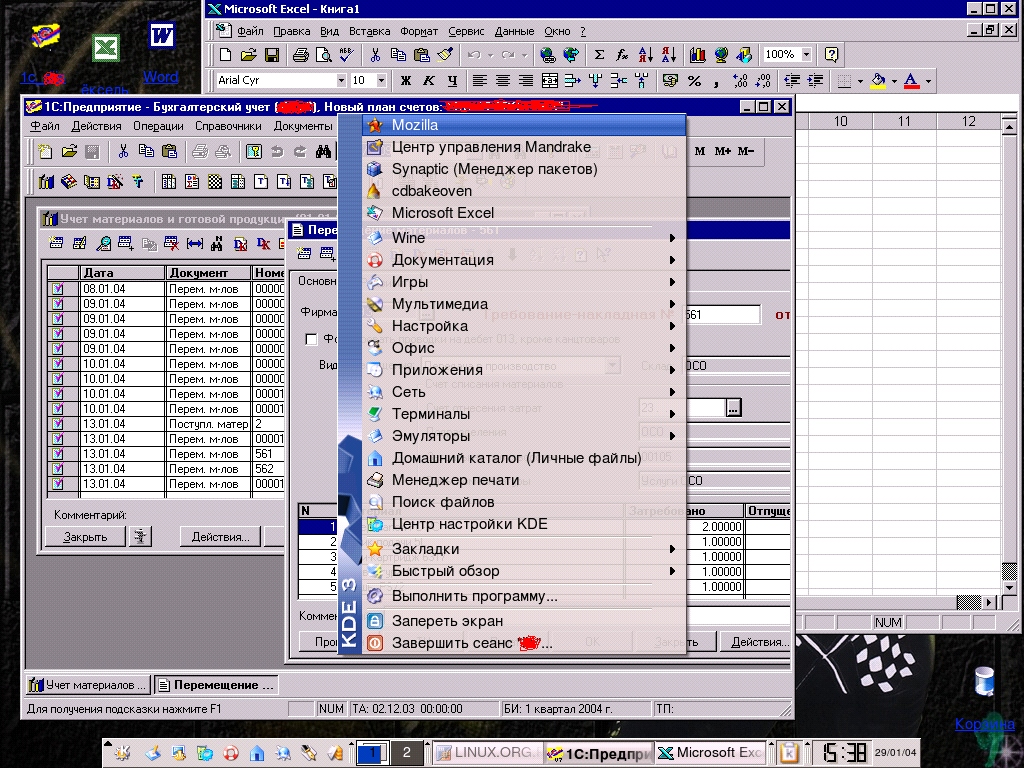Click the Chart Wizard icon in Excel

(697, 55)
